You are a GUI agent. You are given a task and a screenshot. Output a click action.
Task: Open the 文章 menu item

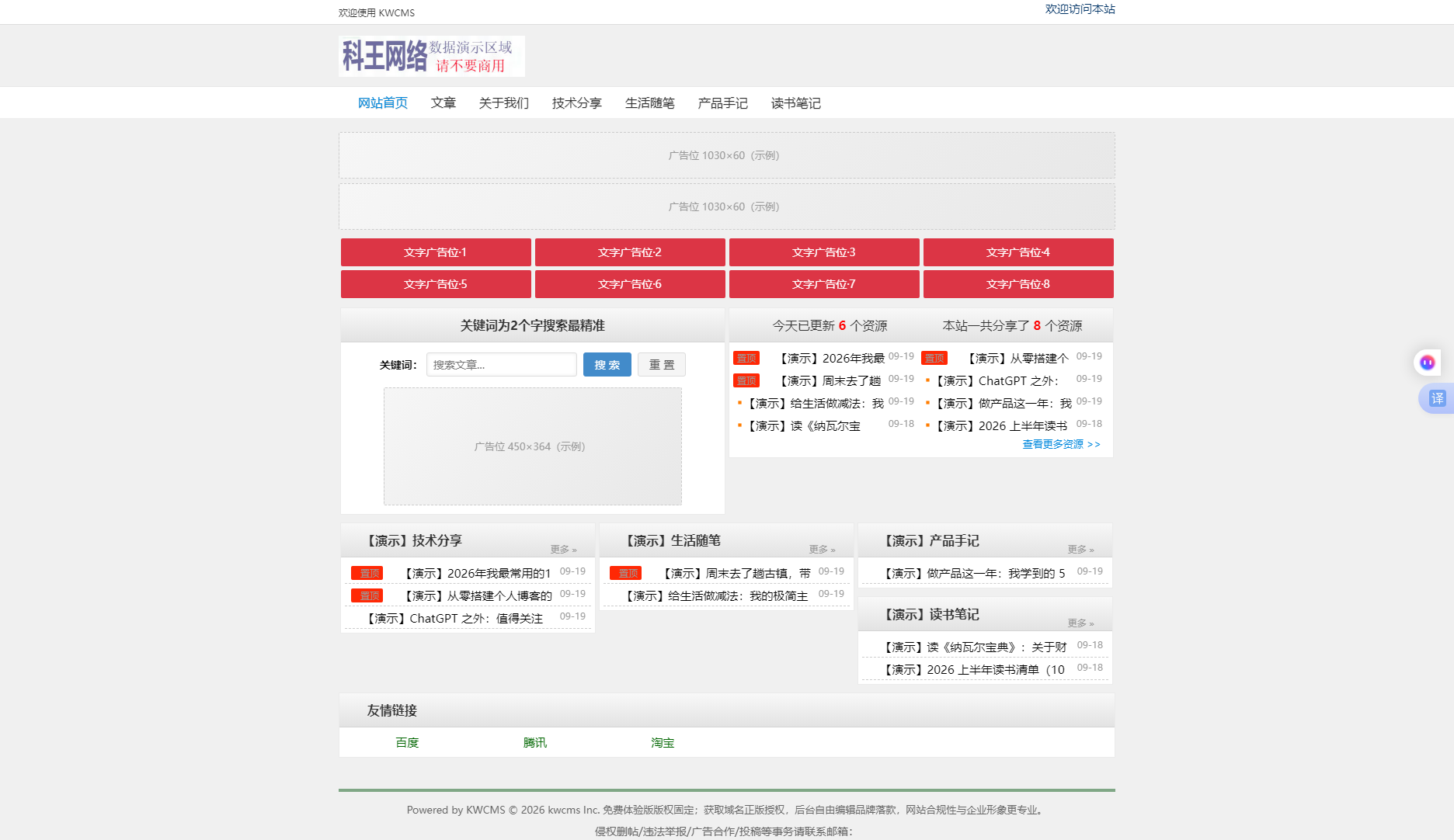click(444, 103)
